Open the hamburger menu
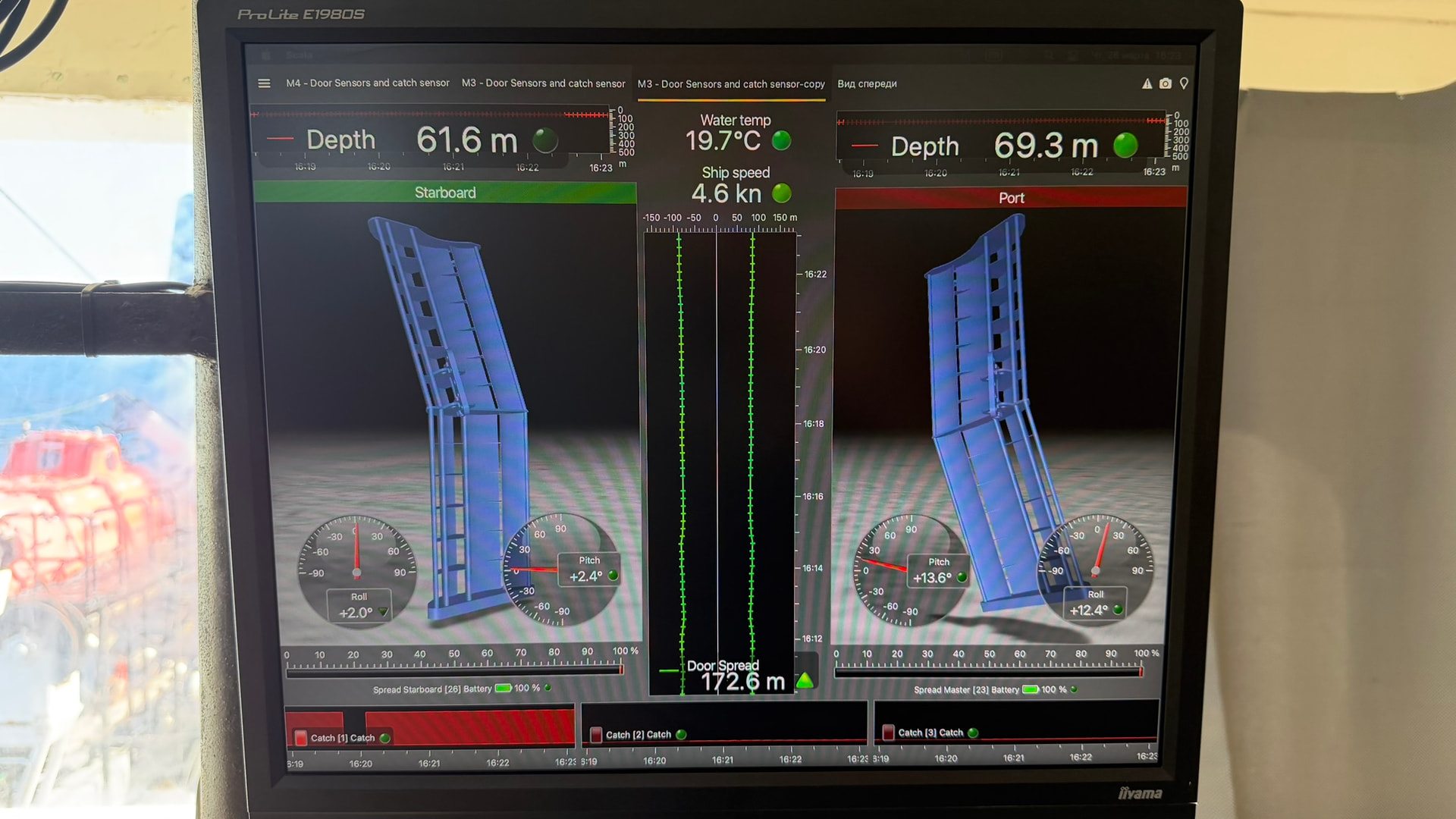 (x=264, y=83)
